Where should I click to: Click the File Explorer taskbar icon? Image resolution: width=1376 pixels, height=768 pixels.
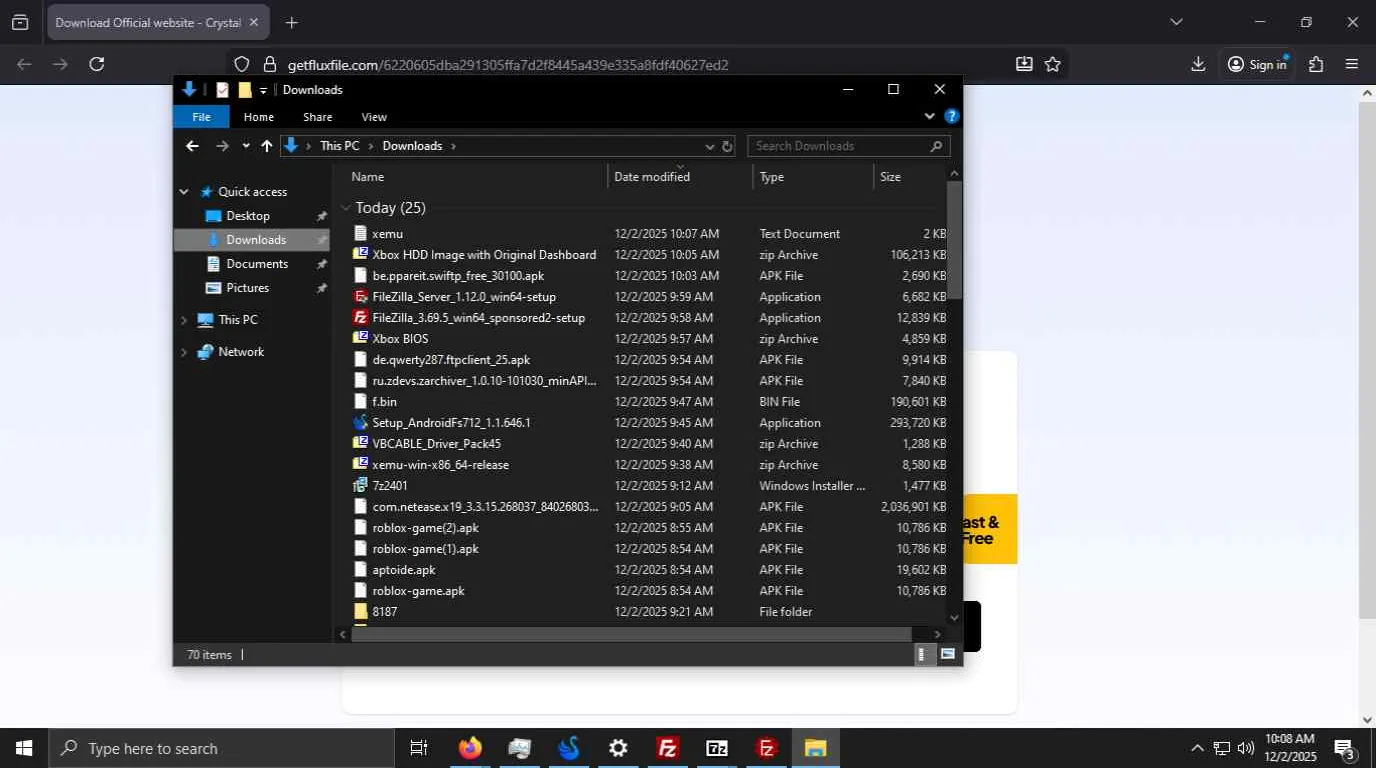pyautogui.click(x=815, y=748)
